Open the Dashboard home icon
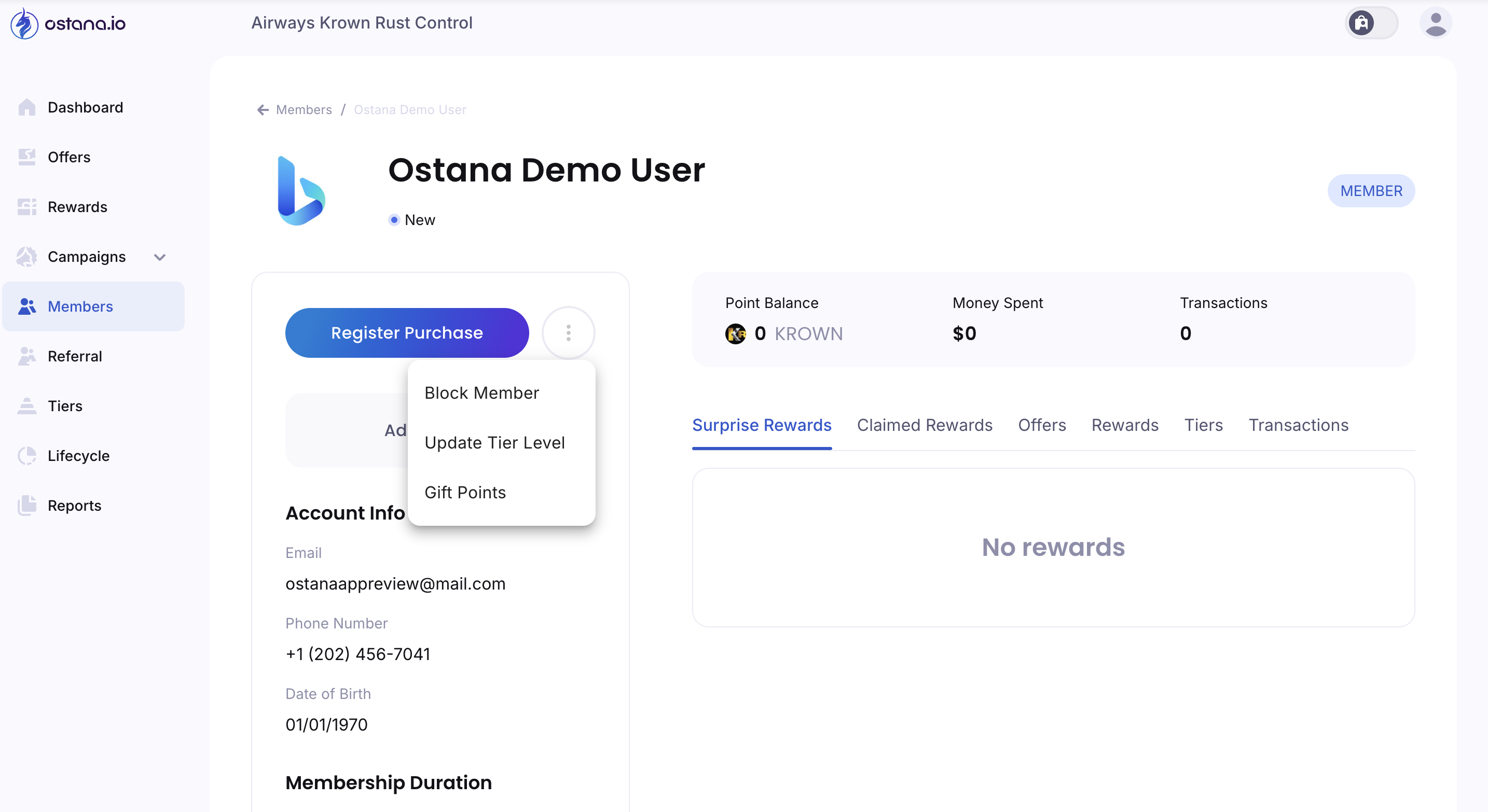This screenshot has width=1488, height=812. [x=26, y=107]
